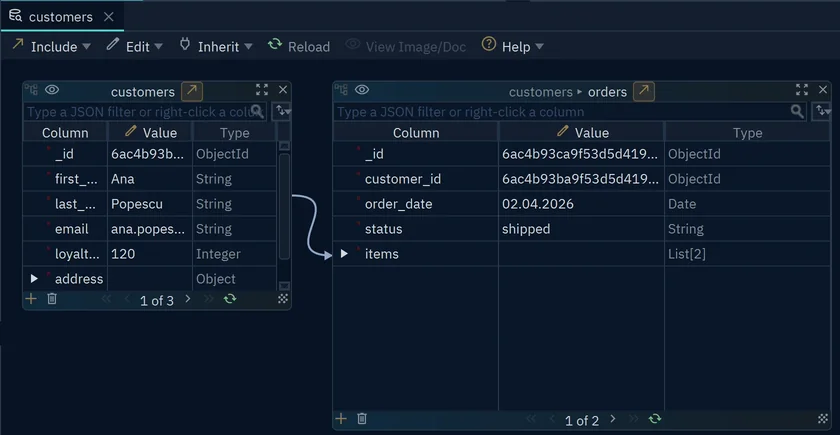Click the customers panel vertical scrollbar
840x435 pixels.
pyautogui.click(x=284, y=207)
